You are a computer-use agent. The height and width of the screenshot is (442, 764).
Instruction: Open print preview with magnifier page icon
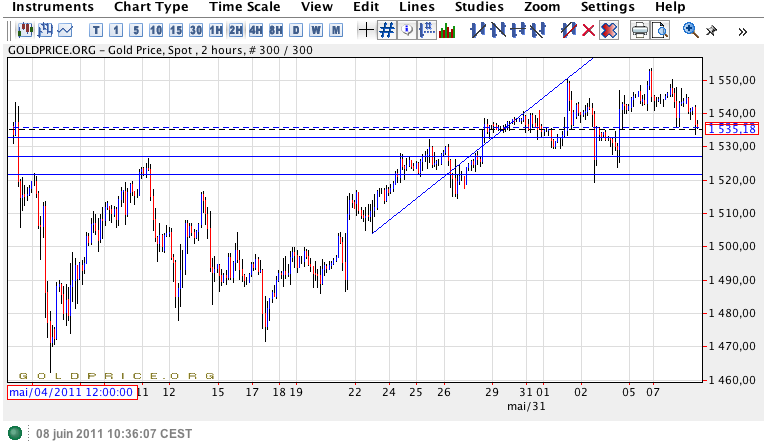pos(660,30)
